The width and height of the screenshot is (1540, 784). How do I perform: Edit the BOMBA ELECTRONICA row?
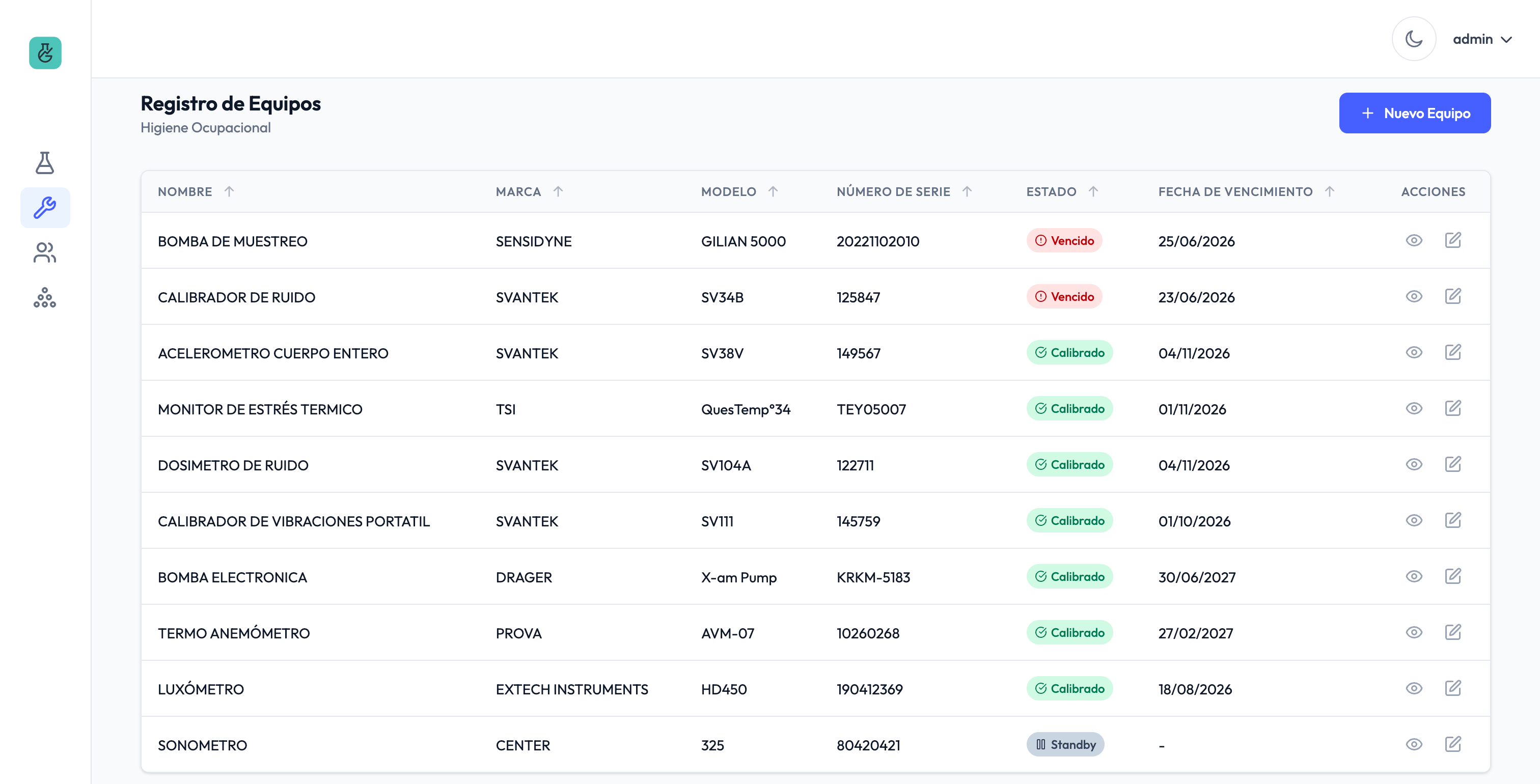coord(1453,576)
